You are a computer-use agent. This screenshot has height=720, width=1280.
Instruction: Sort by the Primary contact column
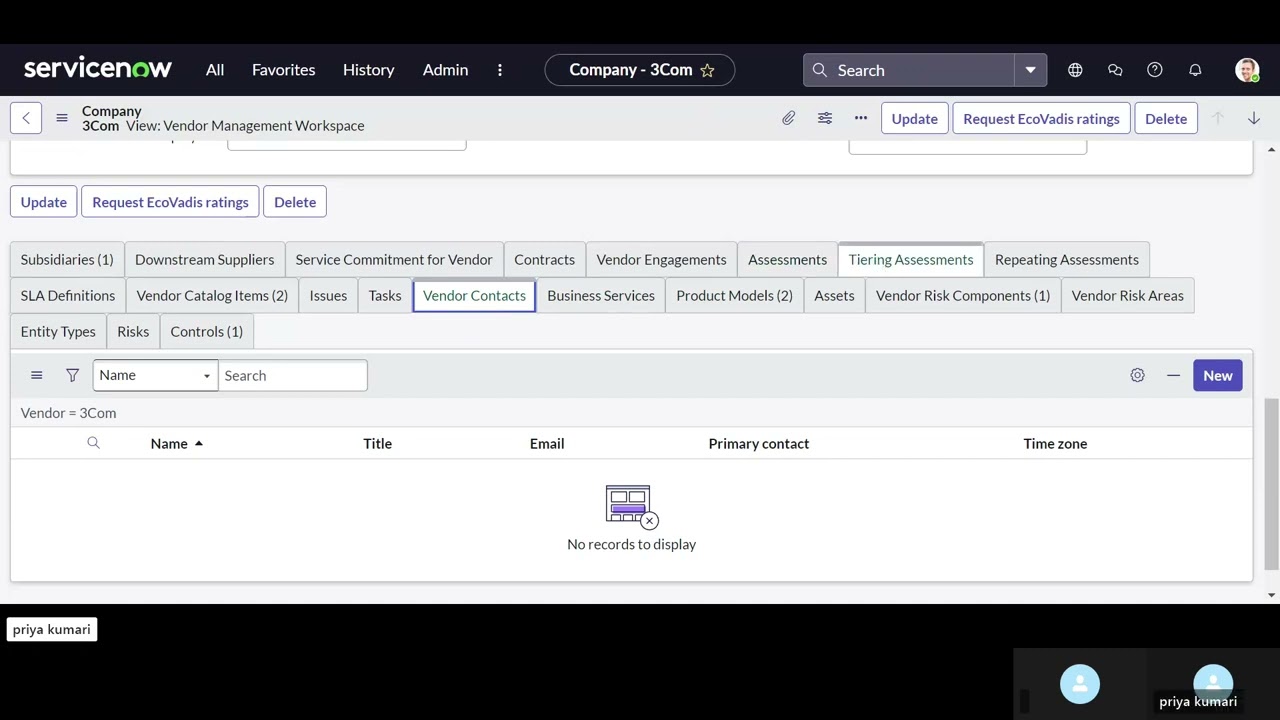tap(759, 443)
